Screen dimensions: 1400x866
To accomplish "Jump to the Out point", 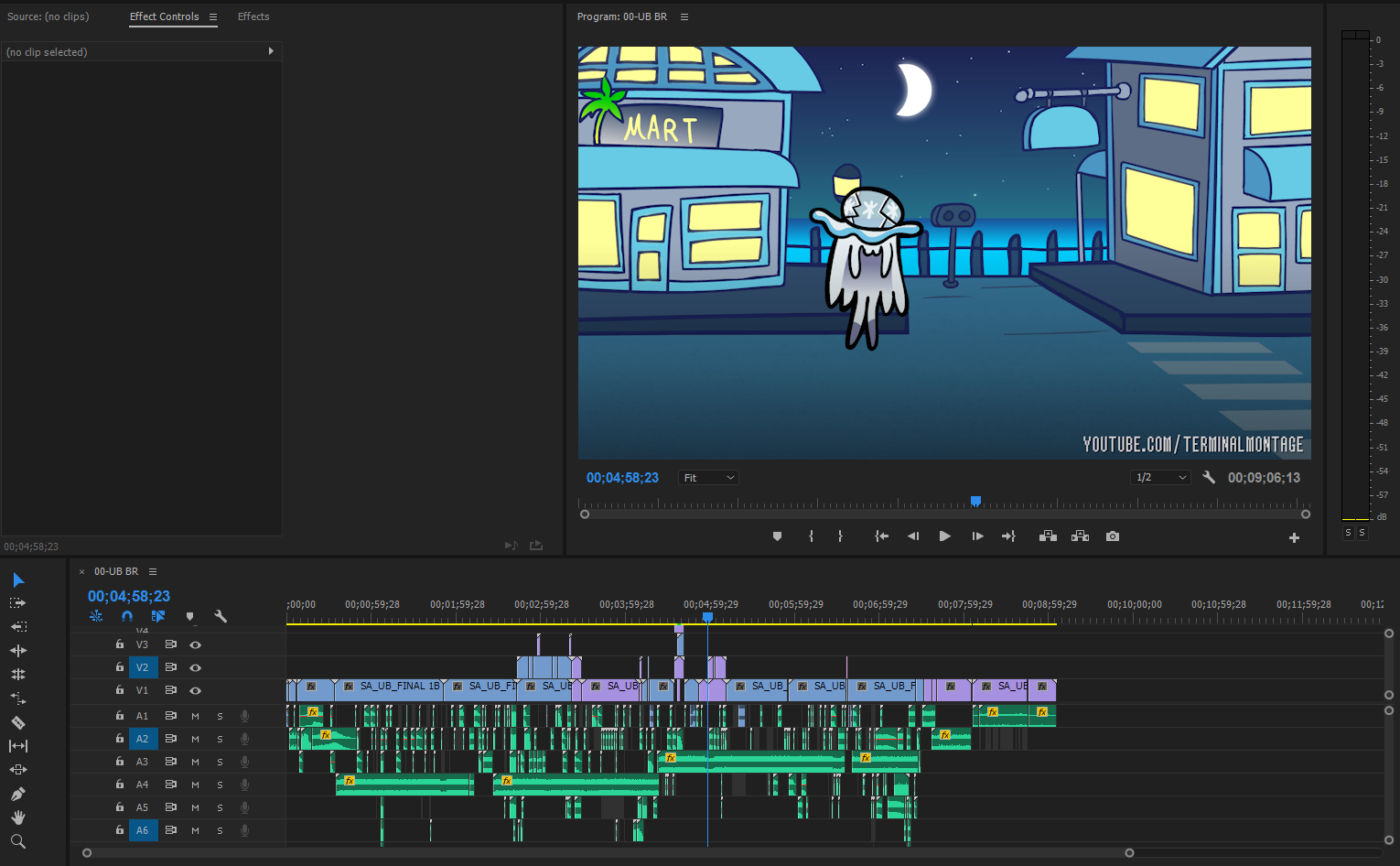I will point(1008,536).
